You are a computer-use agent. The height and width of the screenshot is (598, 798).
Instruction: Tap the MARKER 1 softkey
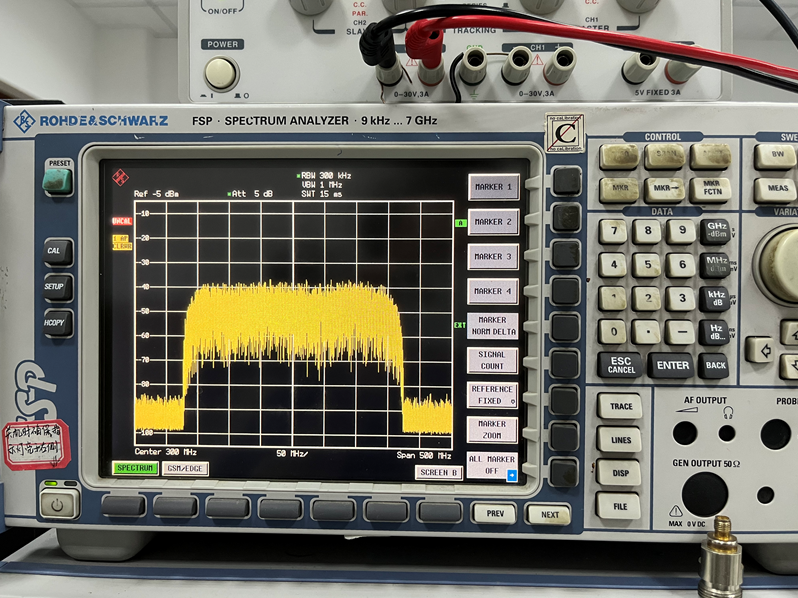click(493, 187)
